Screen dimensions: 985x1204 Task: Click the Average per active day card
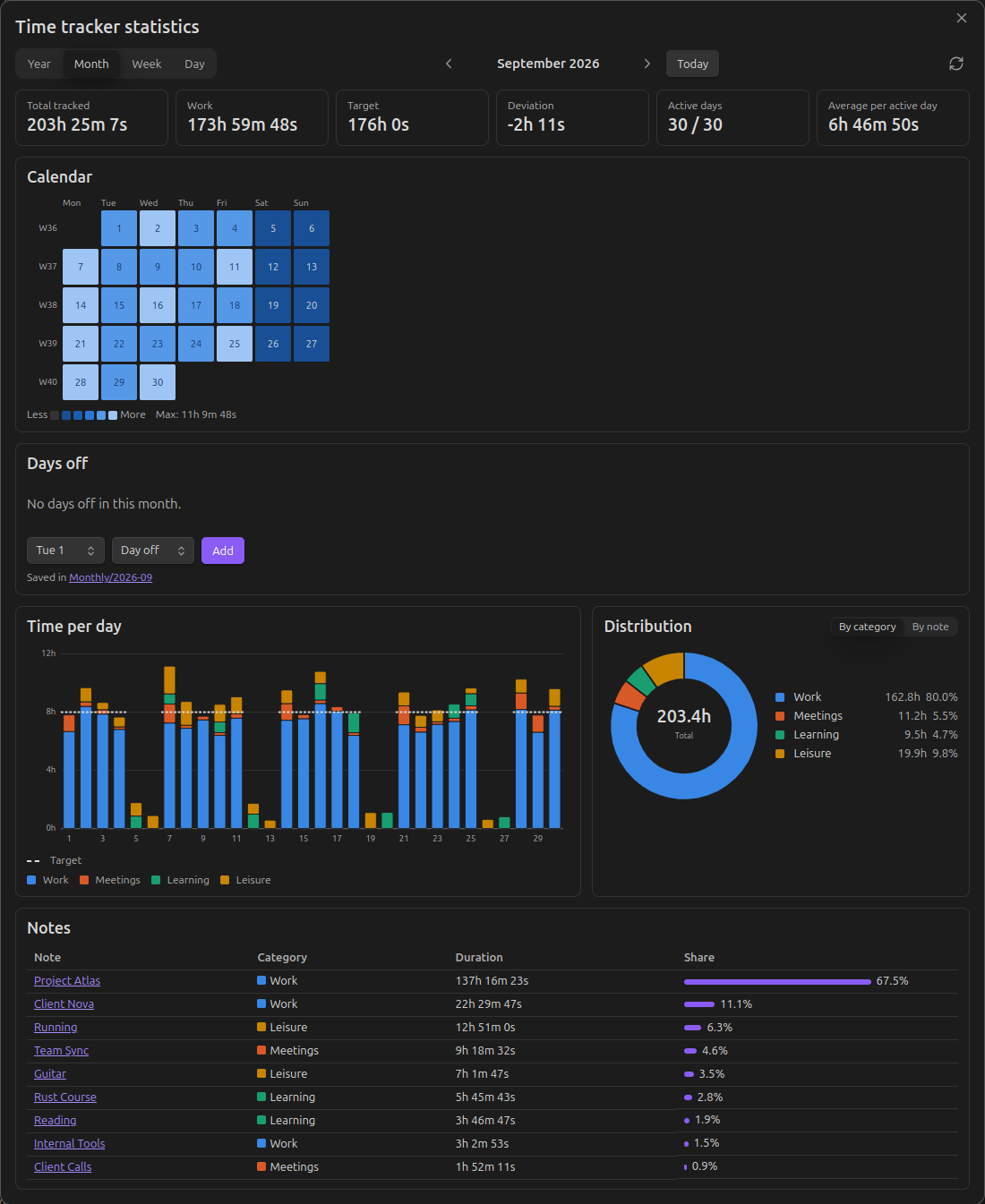[x=893, y=117]
